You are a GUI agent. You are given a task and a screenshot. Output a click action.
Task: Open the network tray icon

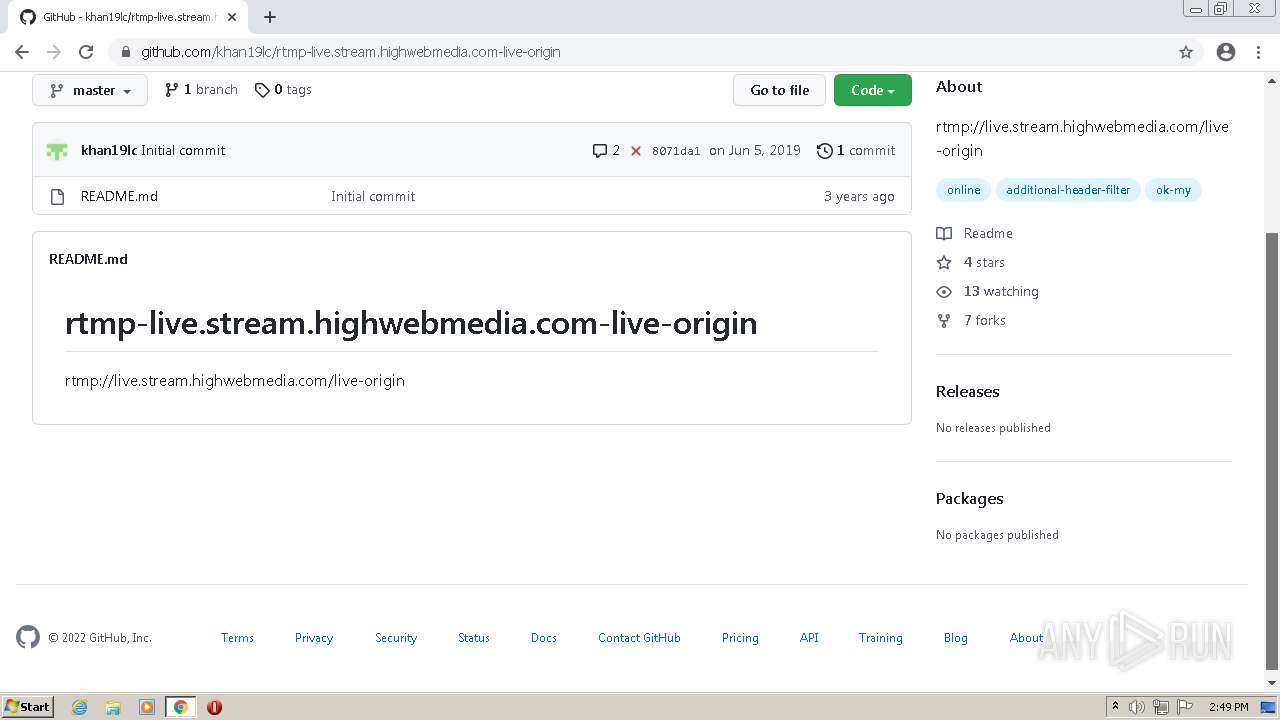1161,707
